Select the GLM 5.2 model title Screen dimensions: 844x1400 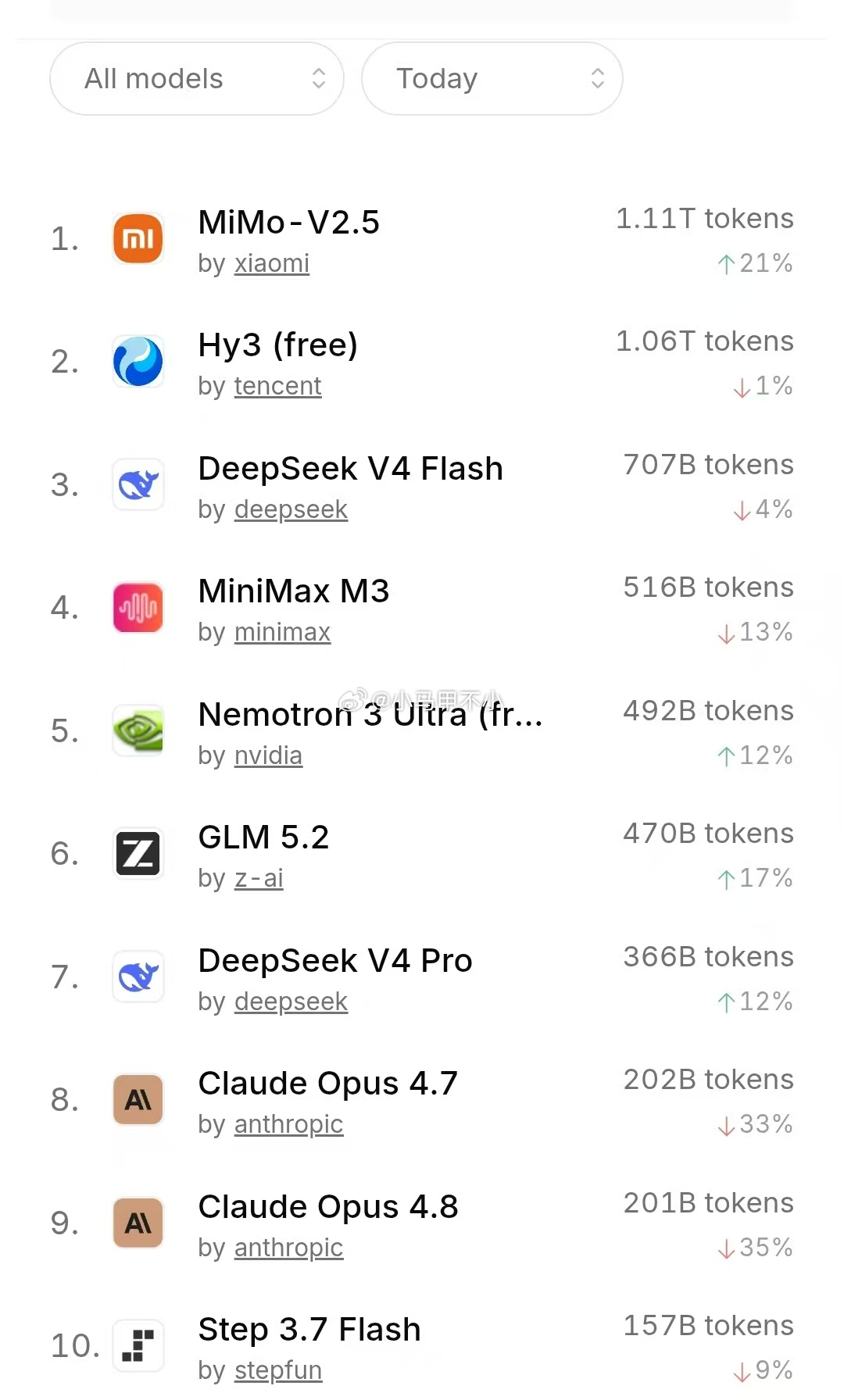264,837
